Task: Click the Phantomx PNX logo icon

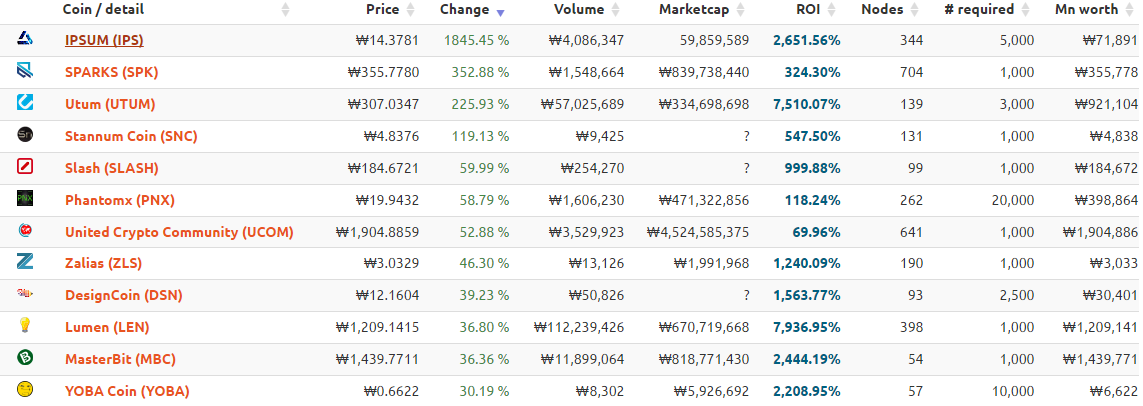Action: [25, 198]
